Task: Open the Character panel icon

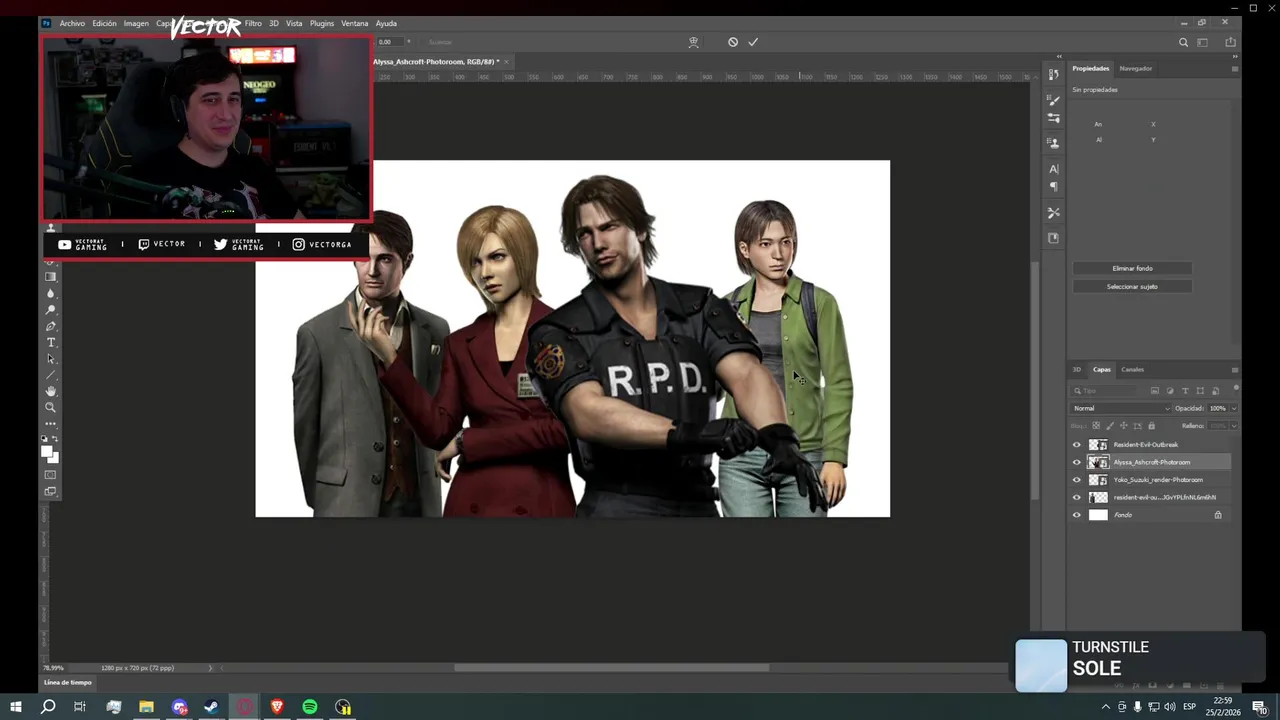Action: (1053, 169)
